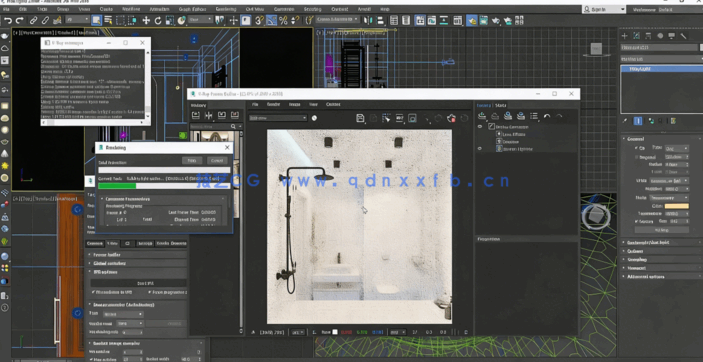
Task: Click the object name field in command panel
Action: click(659, 47)
